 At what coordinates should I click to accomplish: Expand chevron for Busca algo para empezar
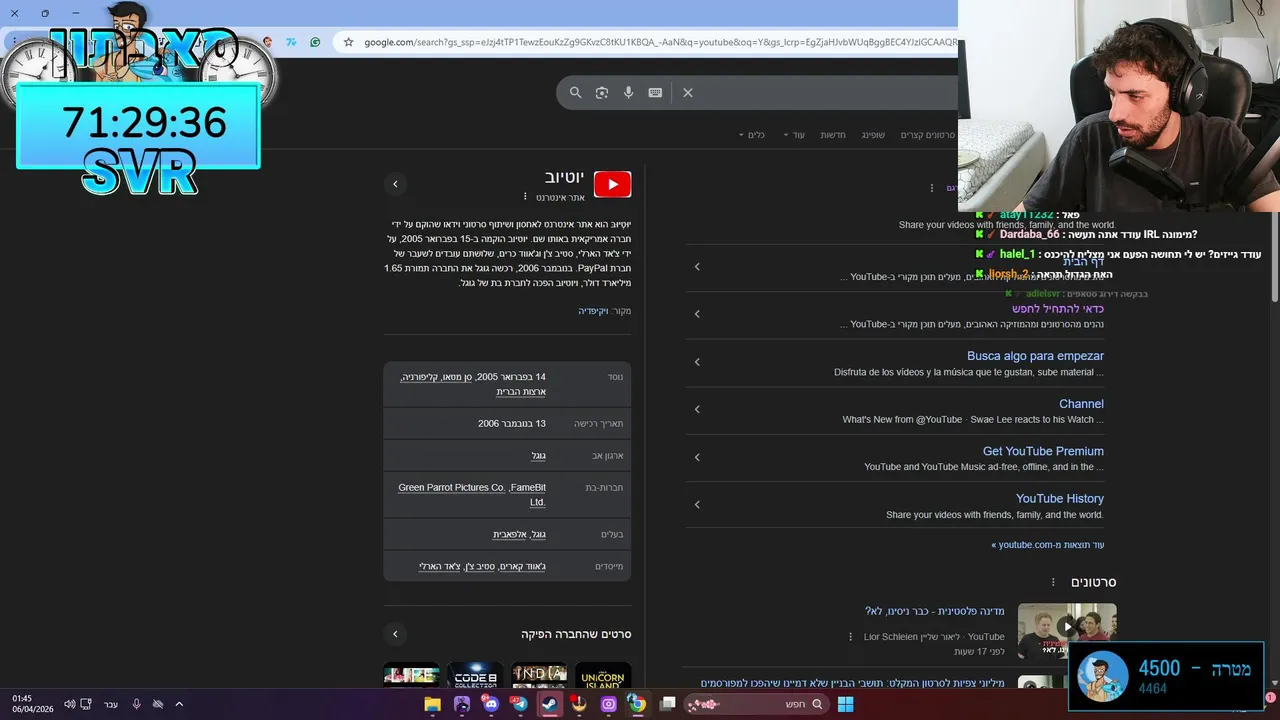(697, 362)
